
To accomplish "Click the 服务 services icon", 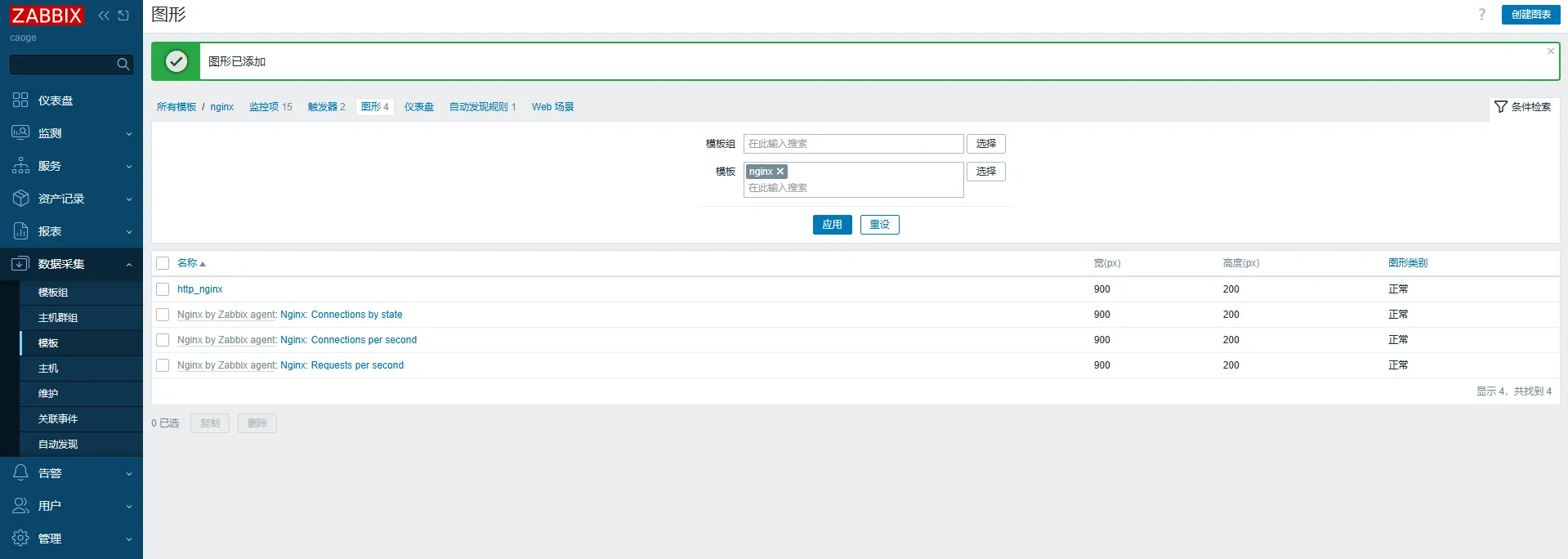I will 20,165.
